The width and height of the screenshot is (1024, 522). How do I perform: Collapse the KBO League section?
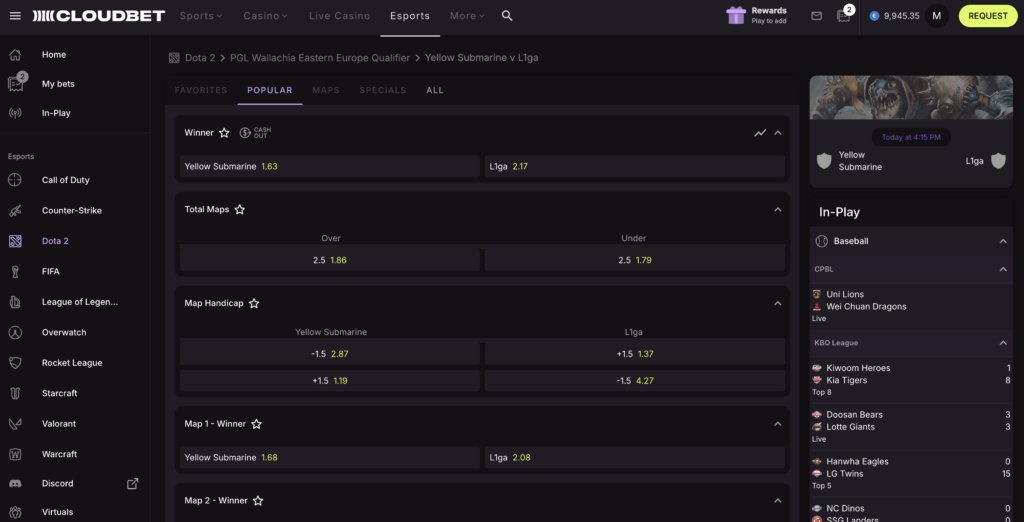(1003, 343)
